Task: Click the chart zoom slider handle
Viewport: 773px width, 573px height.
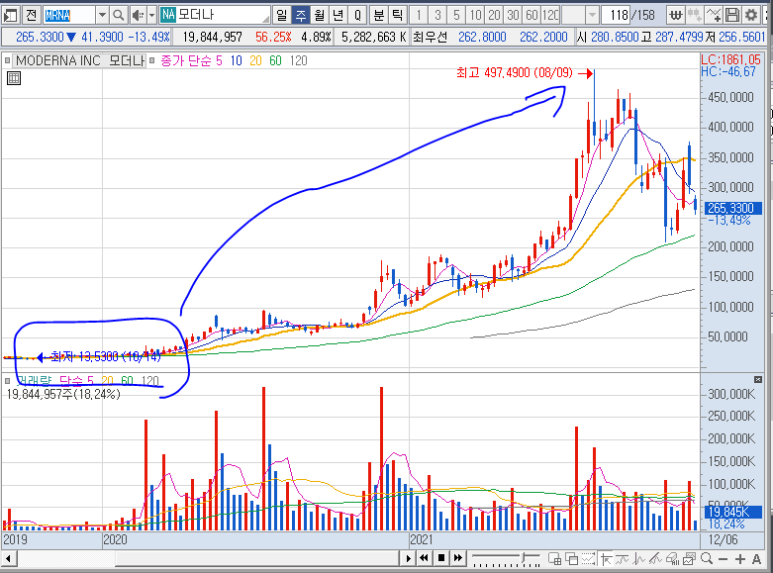Action: 525,558
